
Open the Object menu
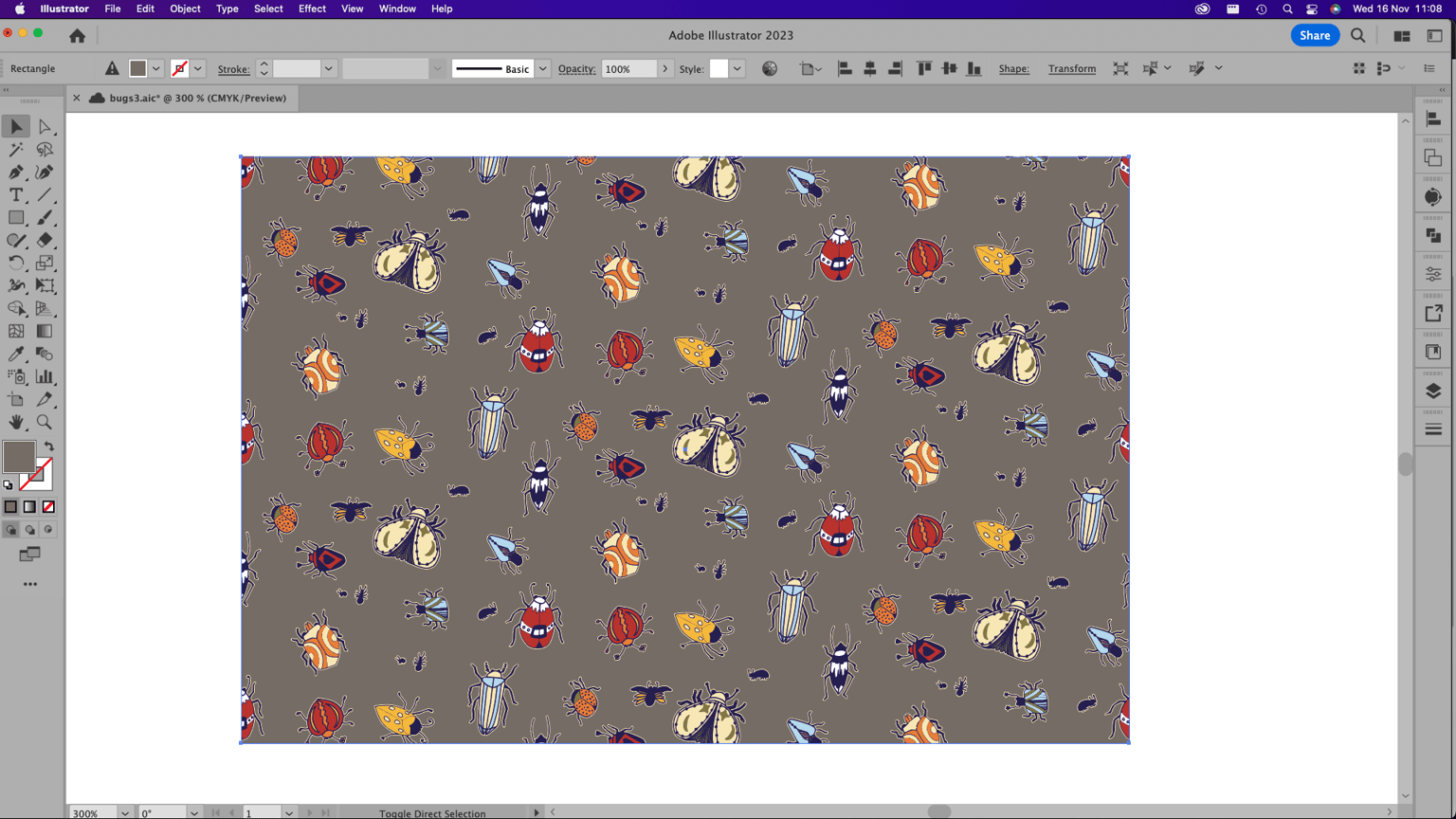pyautogui.click(x=185, y=9)
